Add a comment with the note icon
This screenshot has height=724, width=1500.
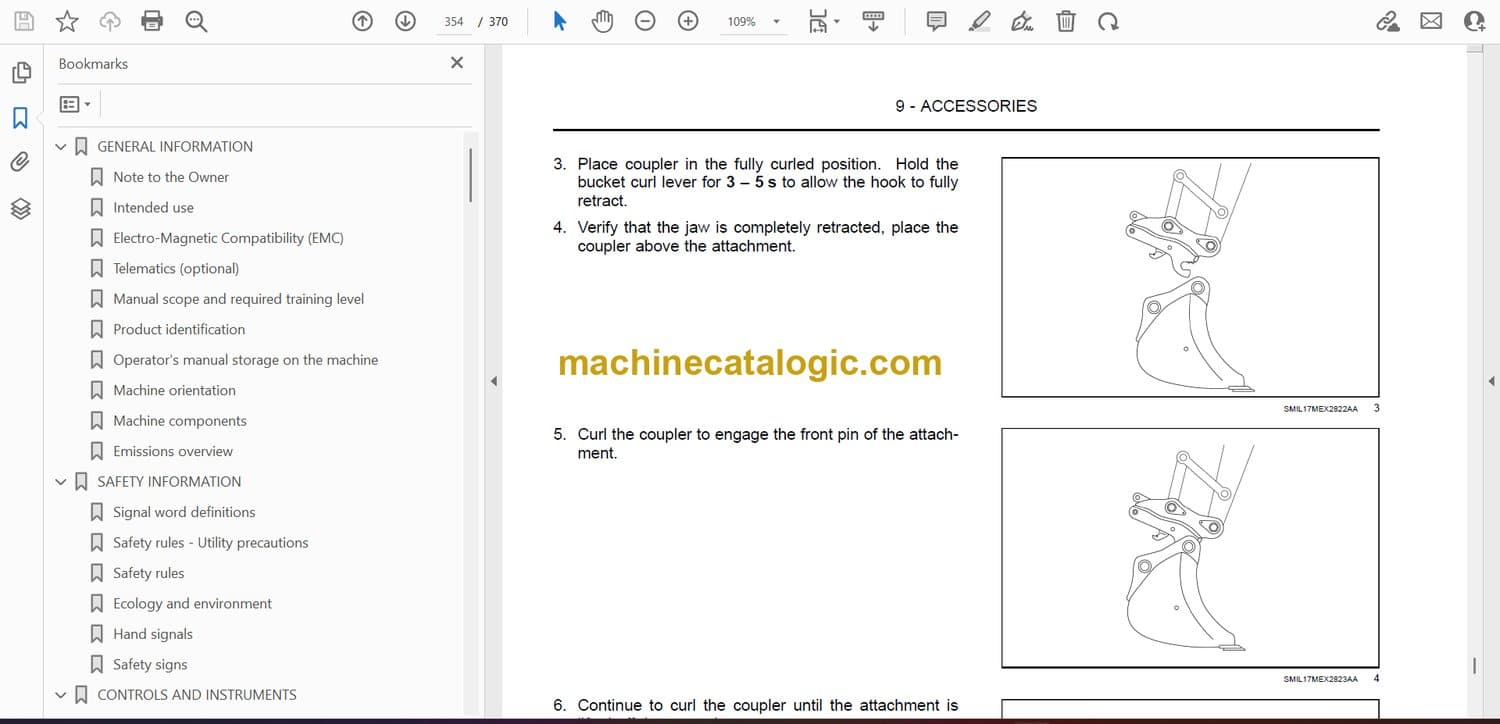point(936,21)
